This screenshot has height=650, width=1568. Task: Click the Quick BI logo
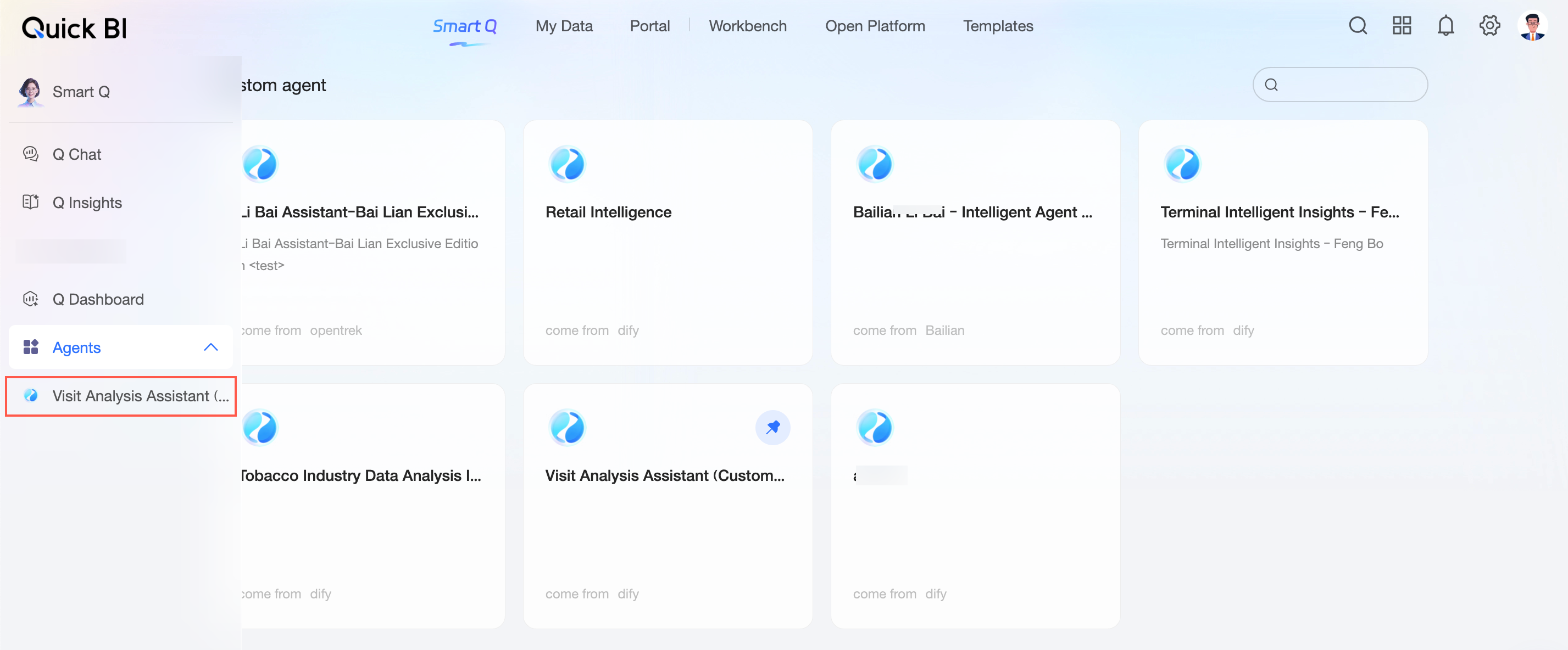(74, 28)
